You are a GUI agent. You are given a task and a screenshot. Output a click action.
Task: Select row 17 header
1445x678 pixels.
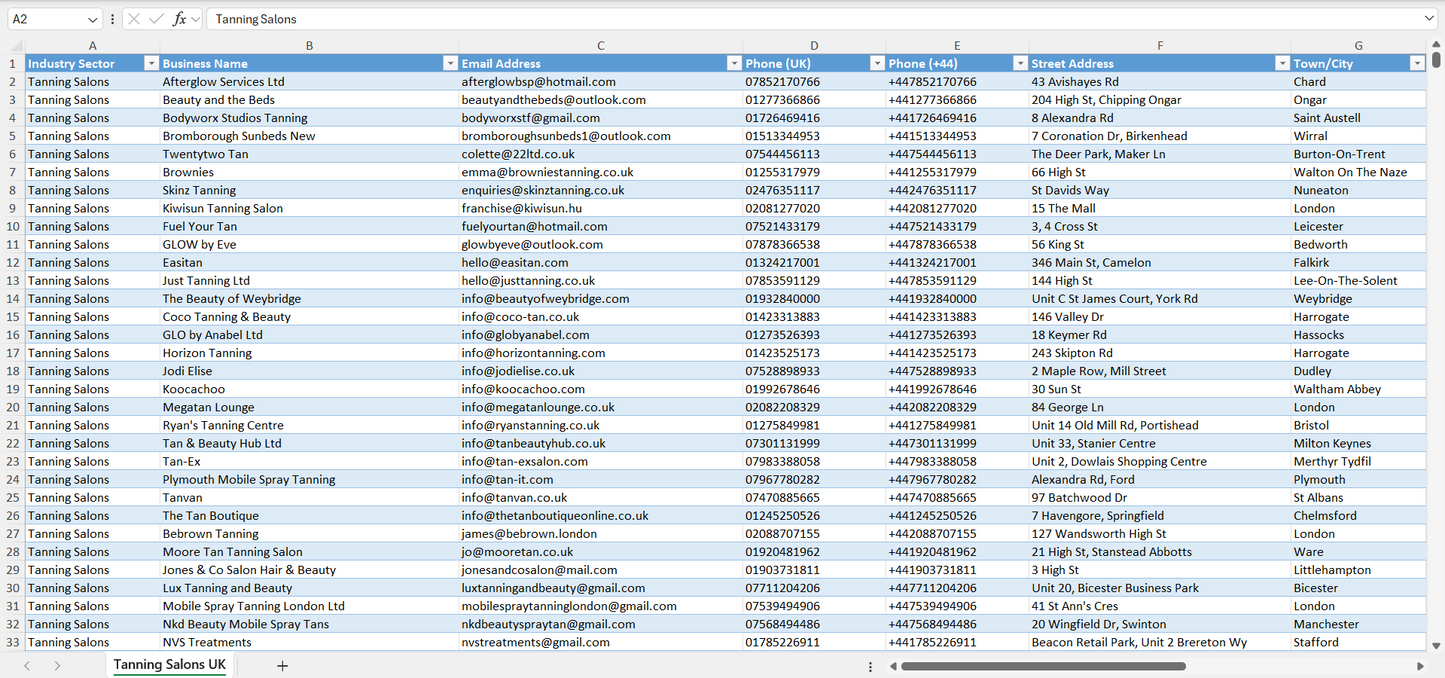12,353
